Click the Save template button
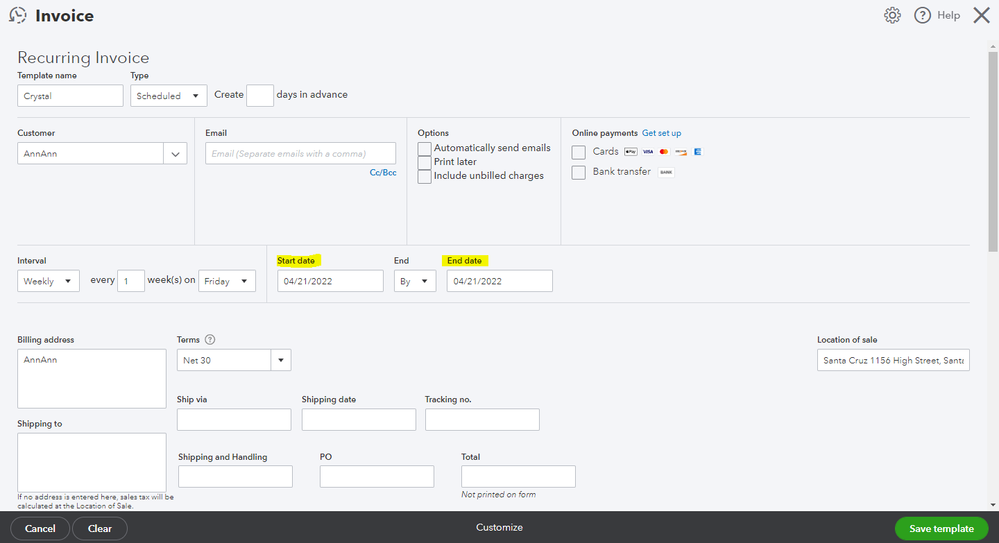The image size is (999, 543). tap(942, 528)
